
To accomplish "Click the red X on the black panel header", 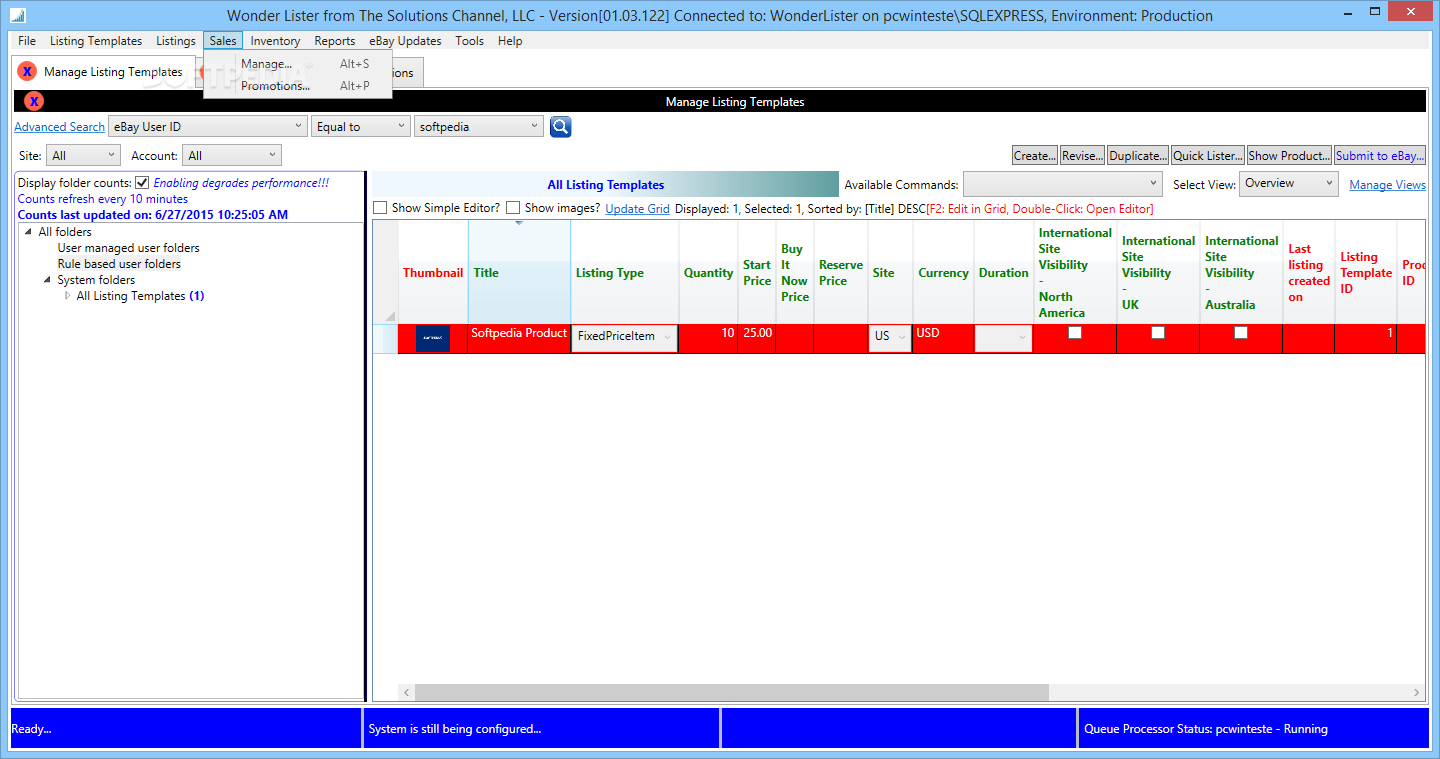I will tap(34, 101).
